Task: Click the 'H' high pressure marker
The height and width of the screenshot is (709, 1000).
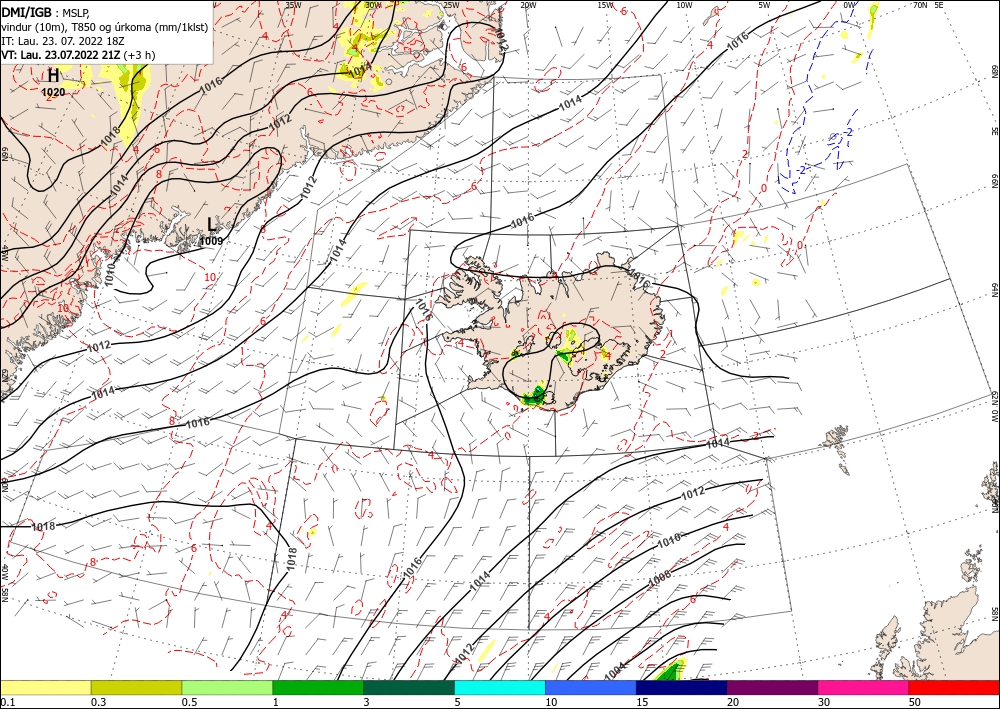Action: pyautogui.click(x=53, y=76)
